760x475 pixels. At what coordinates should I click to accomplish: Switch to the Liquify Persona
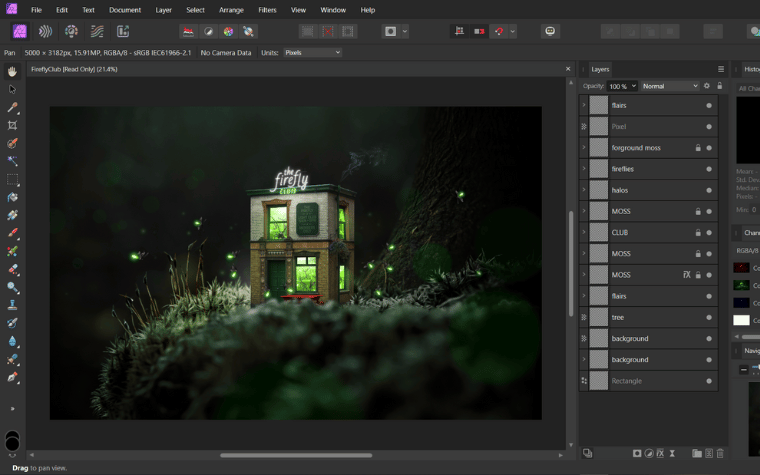click(45, 32)
